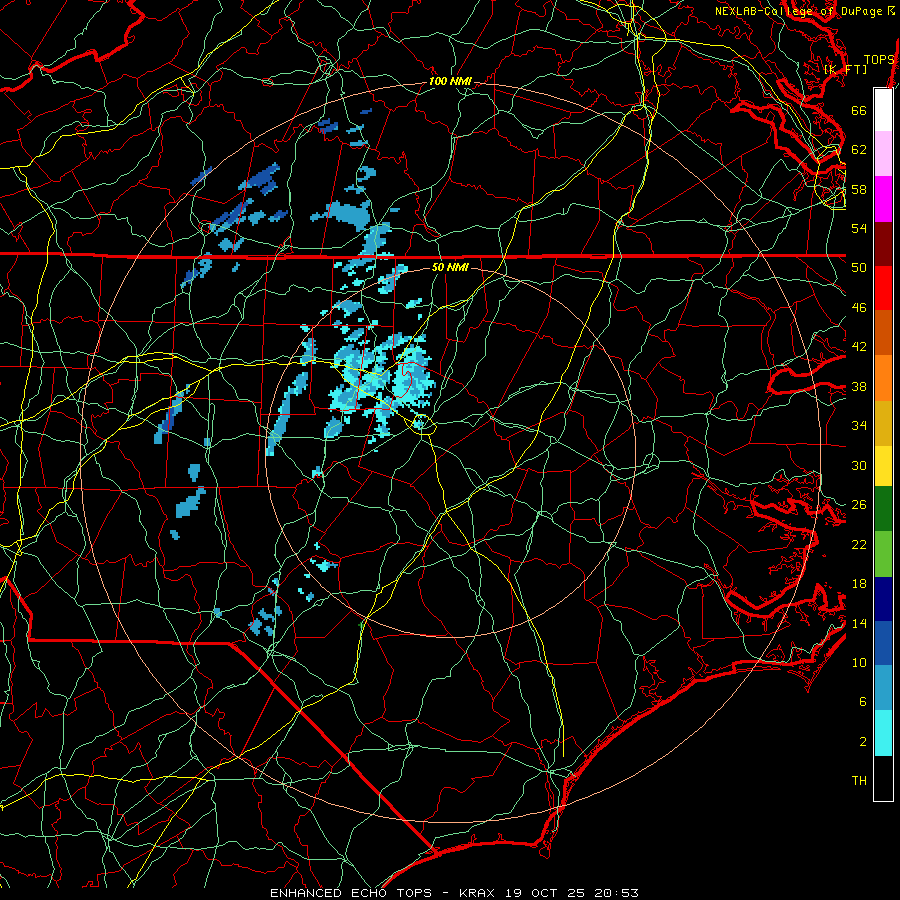Click the legend value 10
Viewport: 900px width, 900px height.
(859, 663)
